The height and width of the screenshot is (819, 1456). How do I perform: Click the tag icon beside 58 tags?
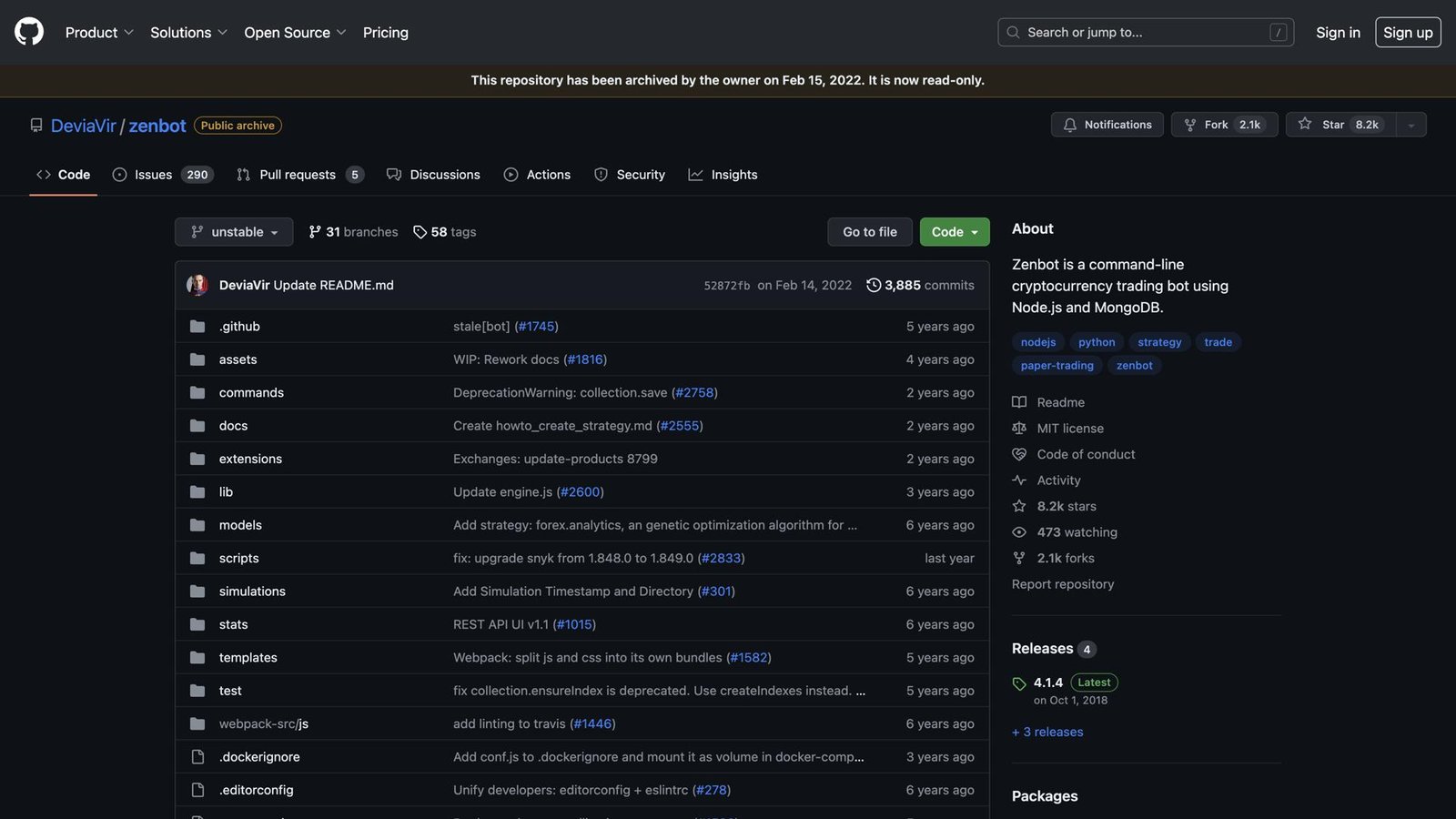(x=420, y=231)
